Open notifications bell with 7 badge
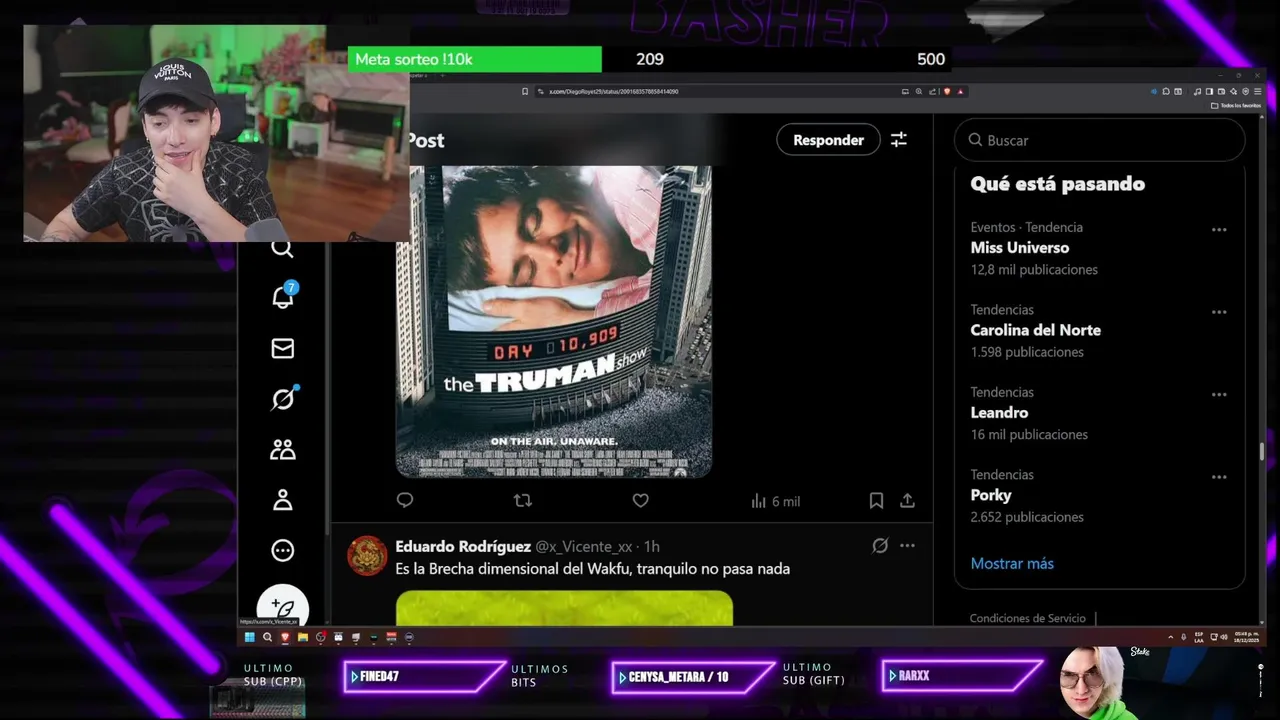The image size is (1280, 720). (283, 295)
